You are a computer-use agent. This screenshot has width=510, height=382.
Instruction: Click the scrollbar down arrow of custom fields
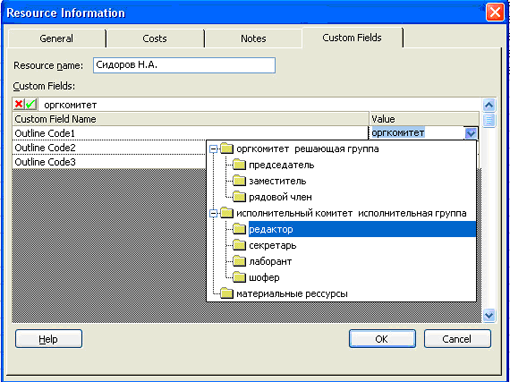point(489,315)
